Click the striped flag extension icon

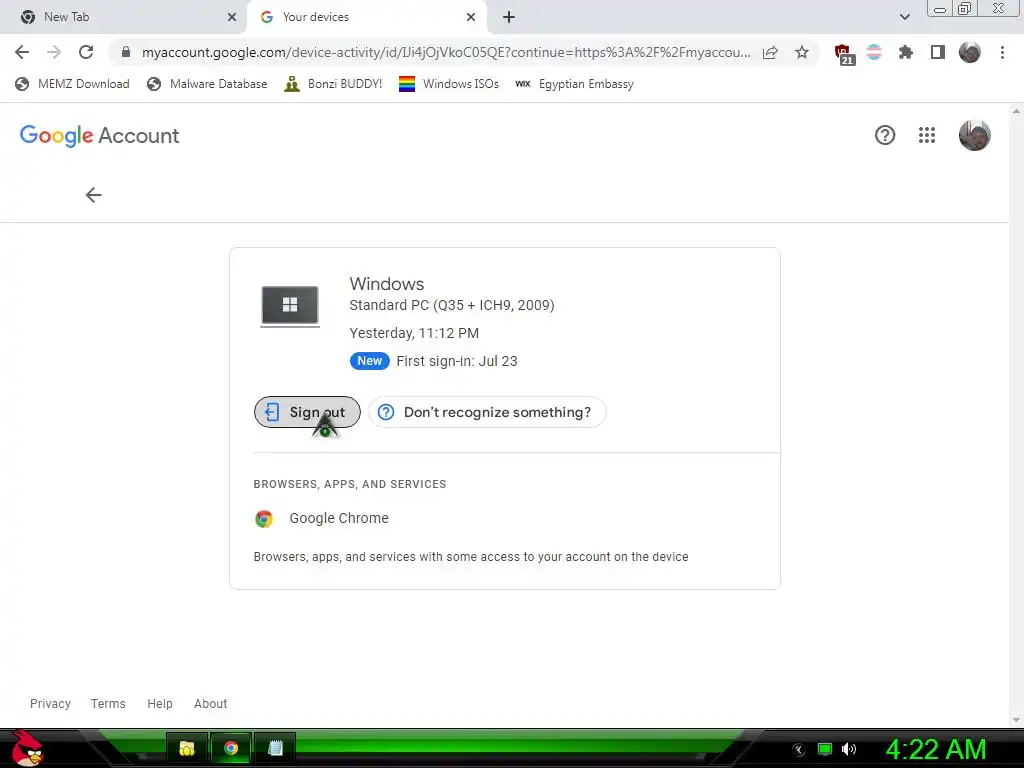point(874,52)
